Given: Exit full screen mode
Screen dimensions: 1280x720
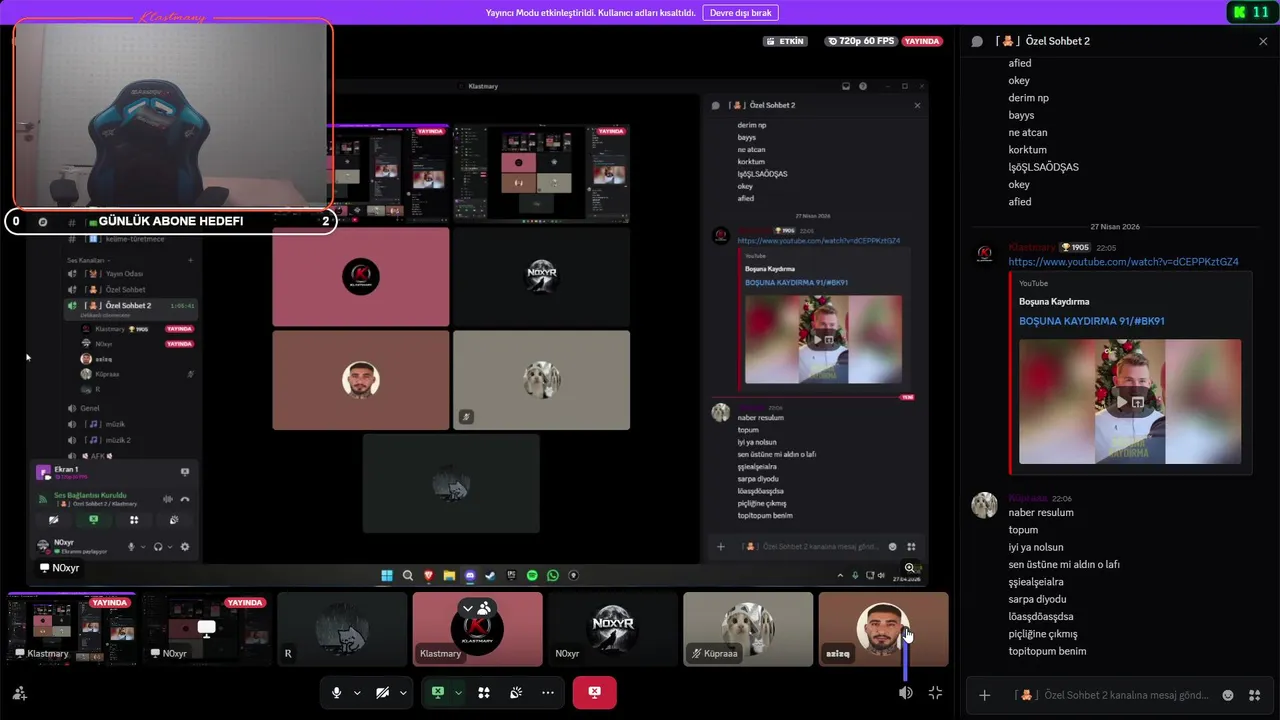Looking at the screenshot, I should coord(935,692).
